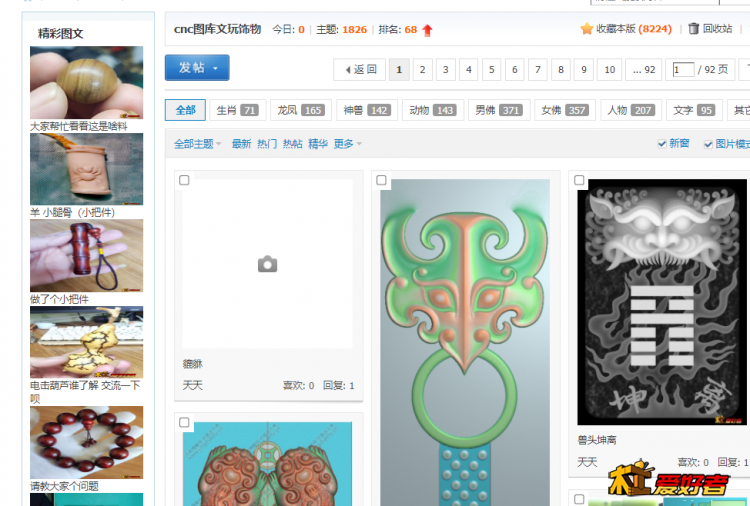750x506 pixels.
Task: Open the 貔貅 post title
Action: [193, 364]
